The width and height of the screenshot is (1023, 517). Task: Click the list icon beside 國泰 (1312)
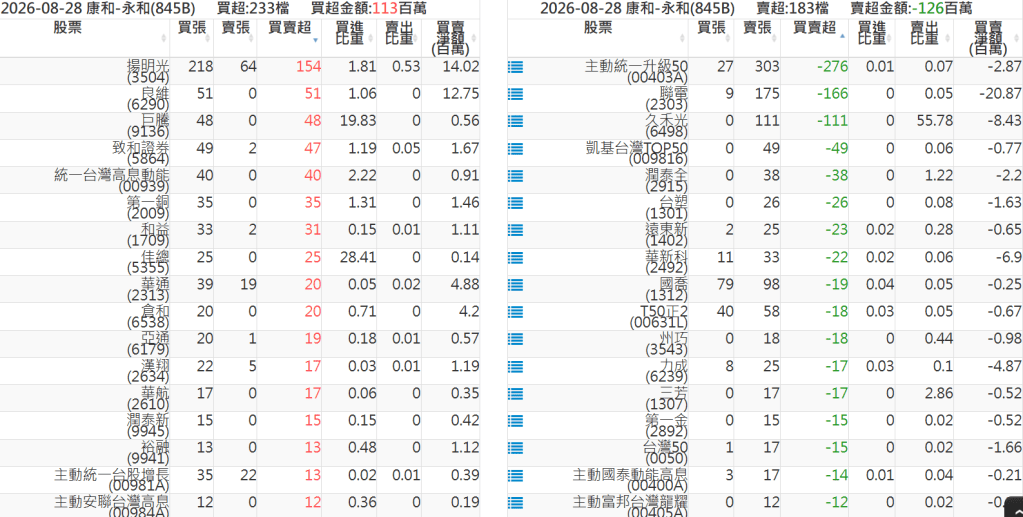point(515,285)
